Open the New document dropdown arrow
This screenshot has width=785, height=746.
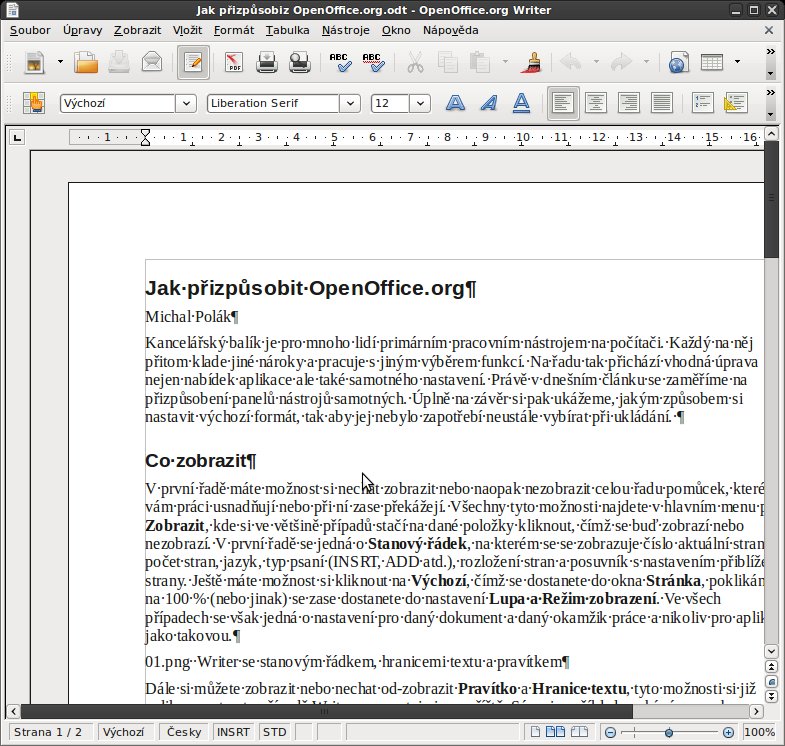[x=60, y=62]
